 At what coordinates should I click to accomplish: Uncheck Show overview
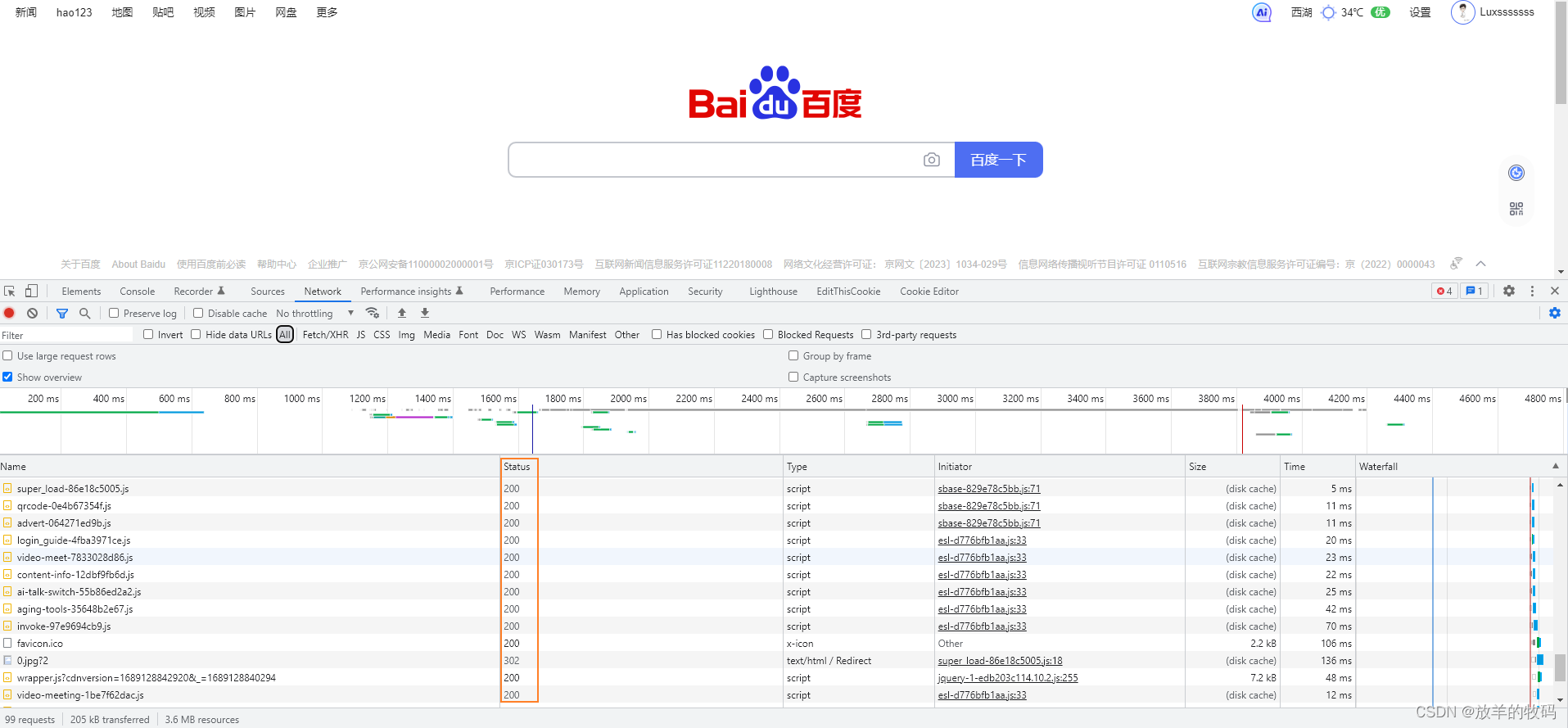pos(7,377)
